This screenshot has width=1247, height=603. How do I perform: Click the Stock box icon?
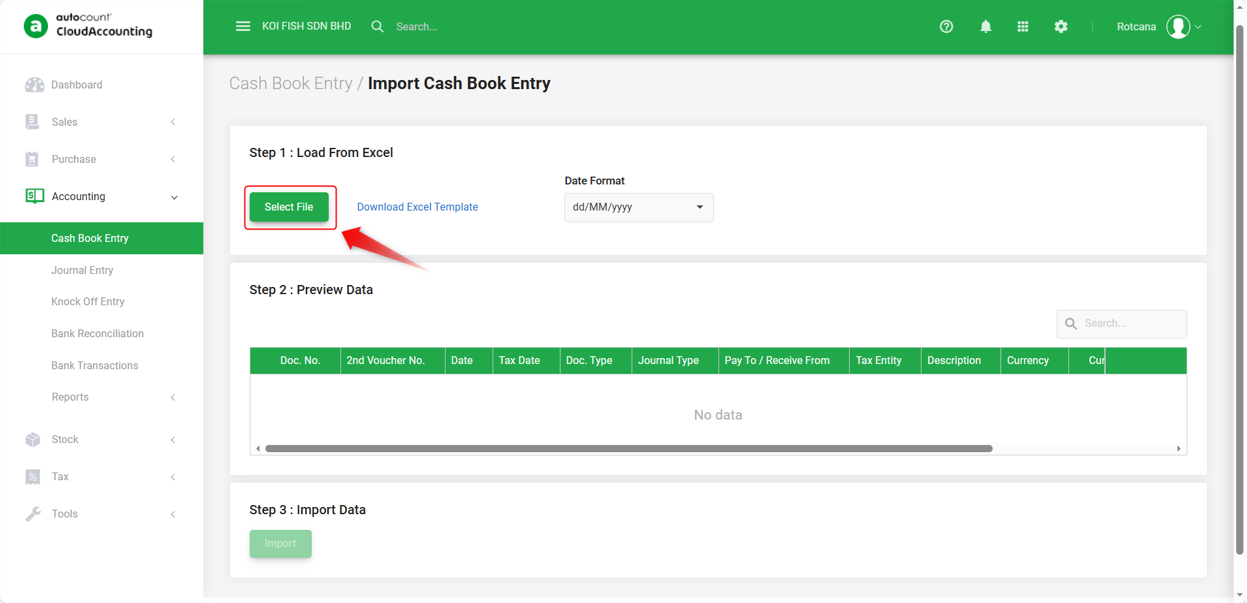click(x=33, y=440)
